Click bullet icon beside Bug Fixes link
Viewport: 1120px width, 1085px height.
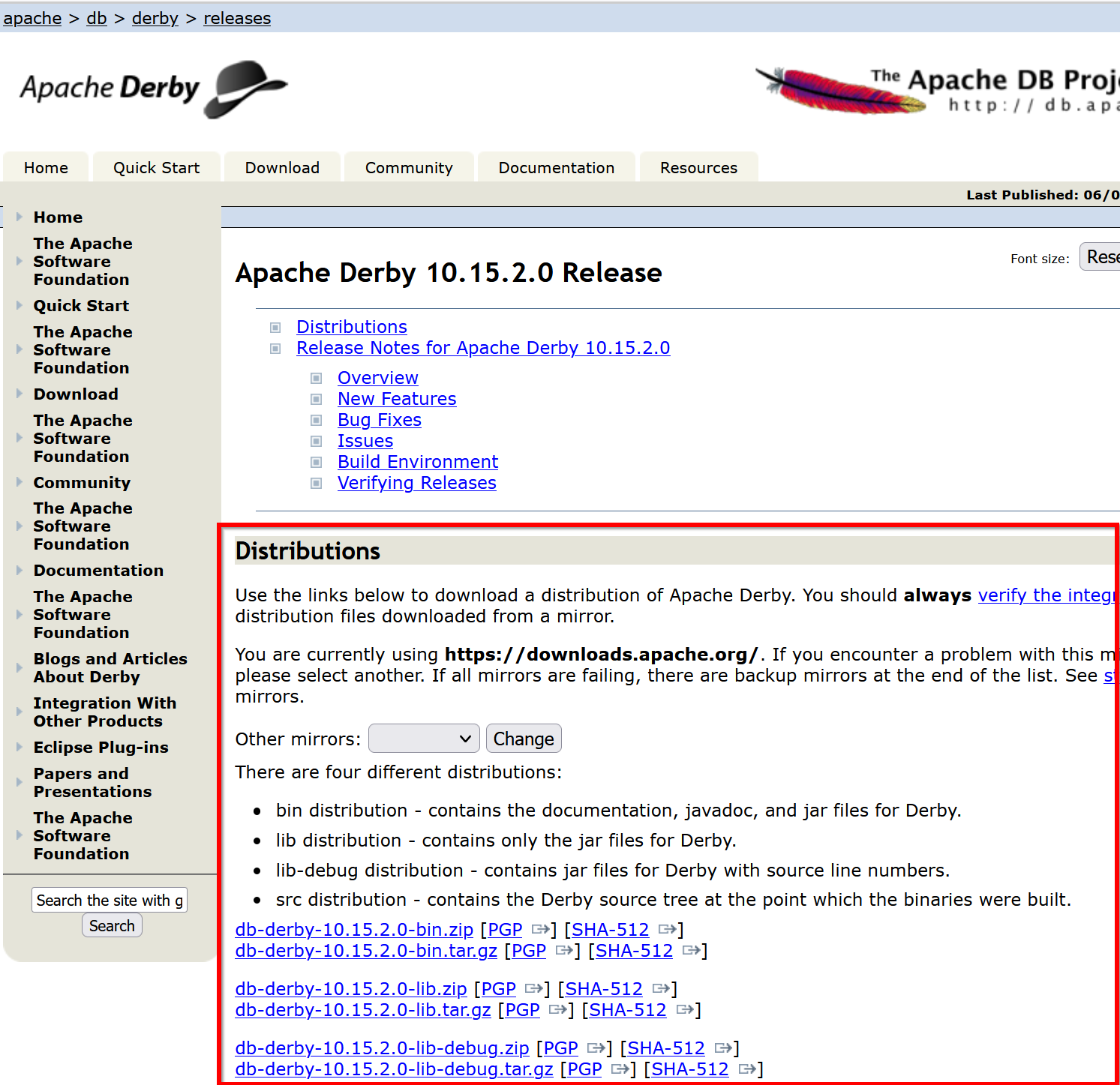click(x=317, y=421)
